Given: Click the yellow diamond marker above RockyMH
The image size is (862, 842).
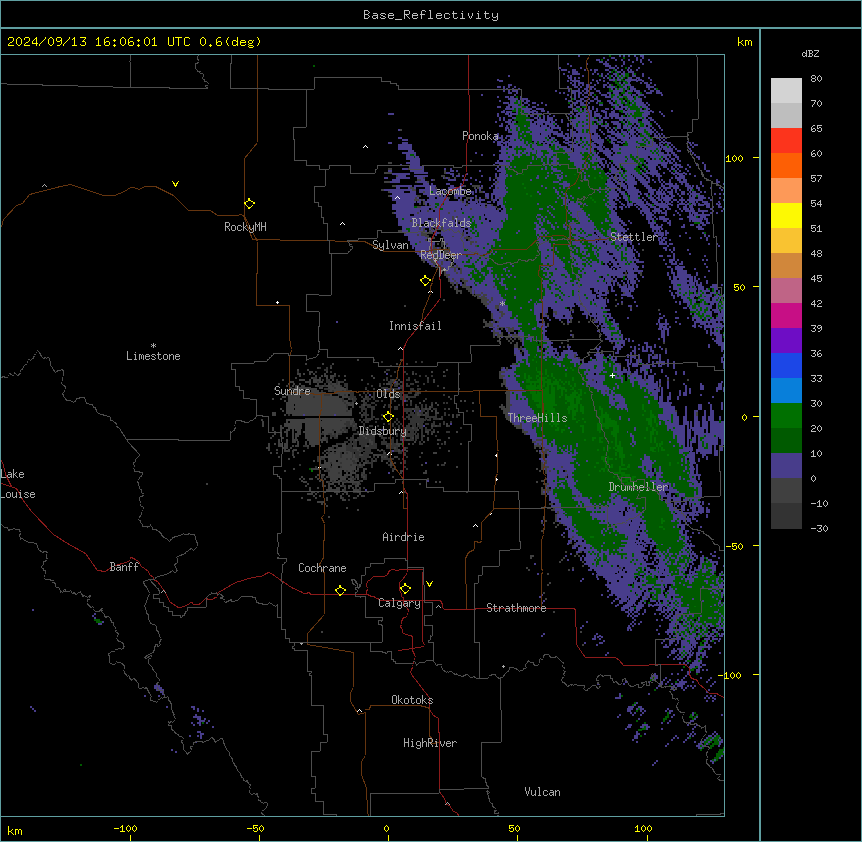Looking at the screenshot, I should (249, 204).
